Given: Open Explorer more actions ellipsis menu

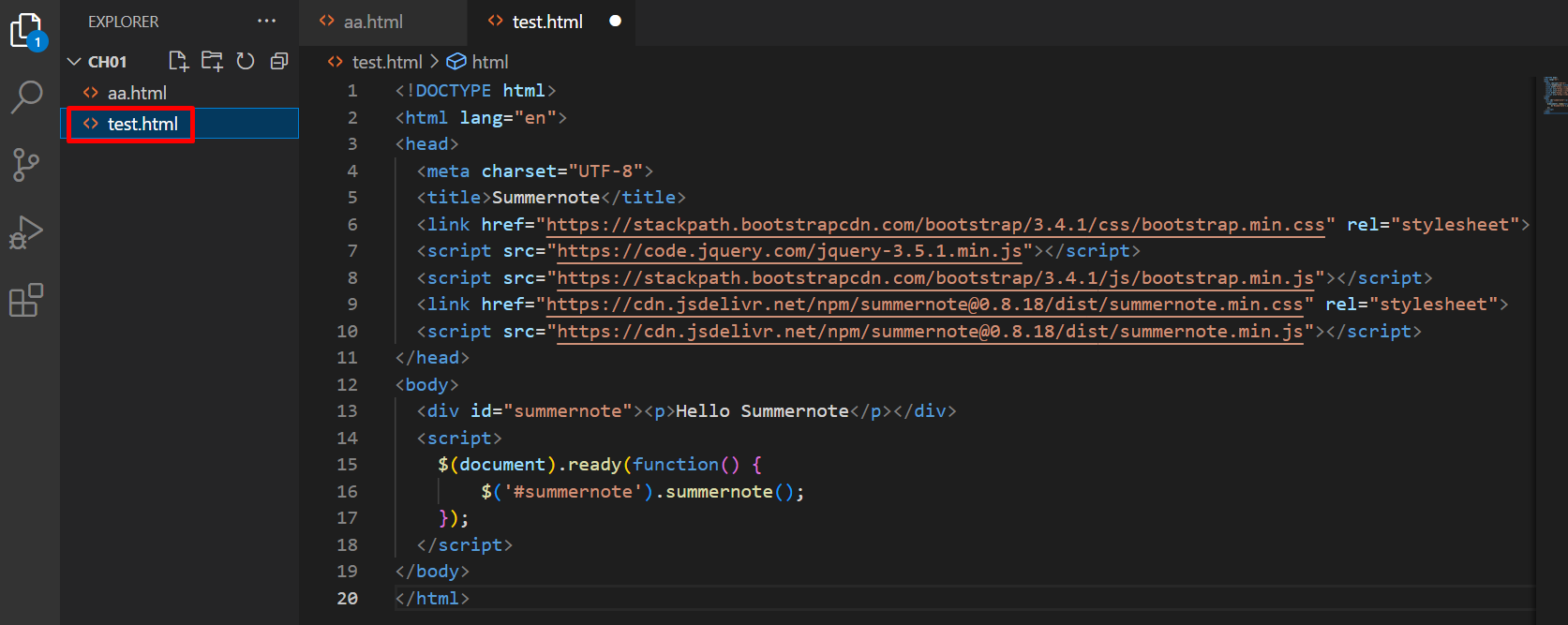Looking at the screenshot, I should pyautogui.click(x=267, y=21).
